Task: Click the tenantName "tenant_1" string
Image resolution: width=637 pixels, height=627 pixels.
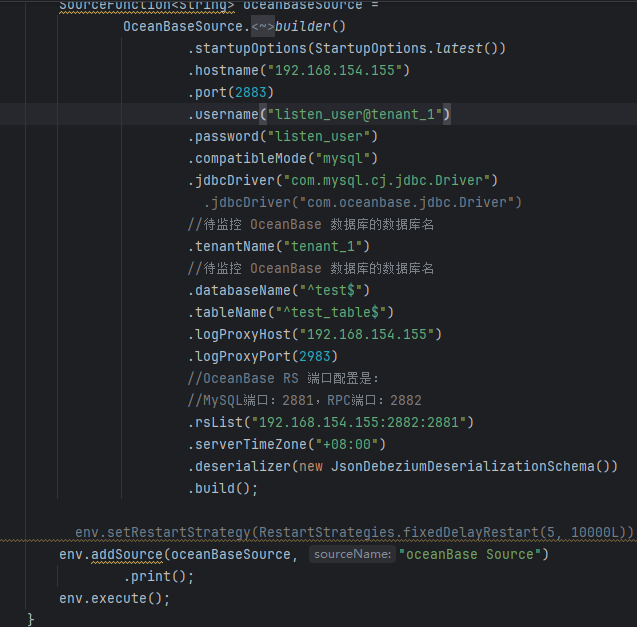Action: (323, 246)
